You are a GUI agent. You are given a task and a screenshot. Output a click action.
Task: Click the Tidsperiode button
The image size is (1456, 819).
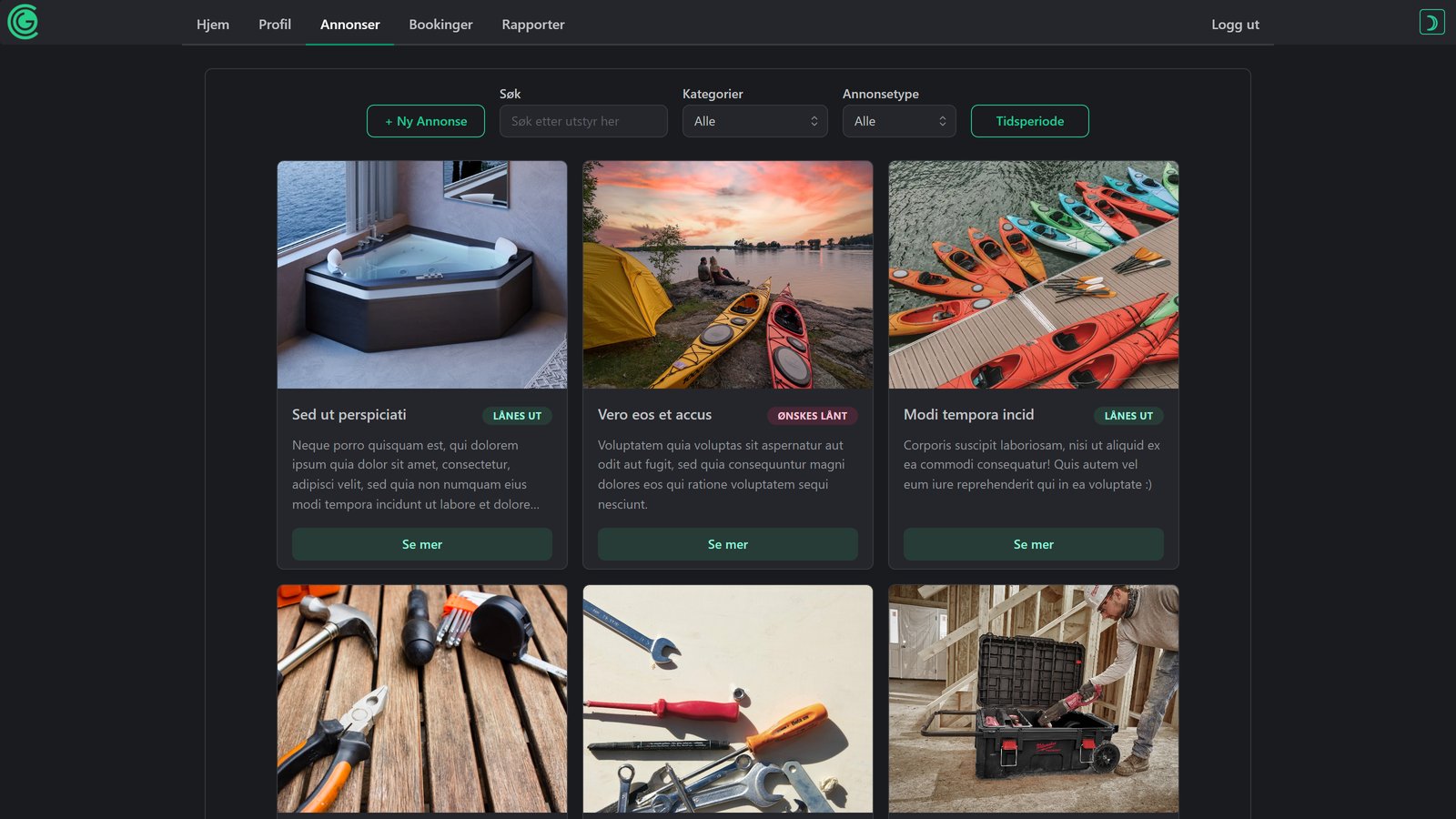[1030, 121]
